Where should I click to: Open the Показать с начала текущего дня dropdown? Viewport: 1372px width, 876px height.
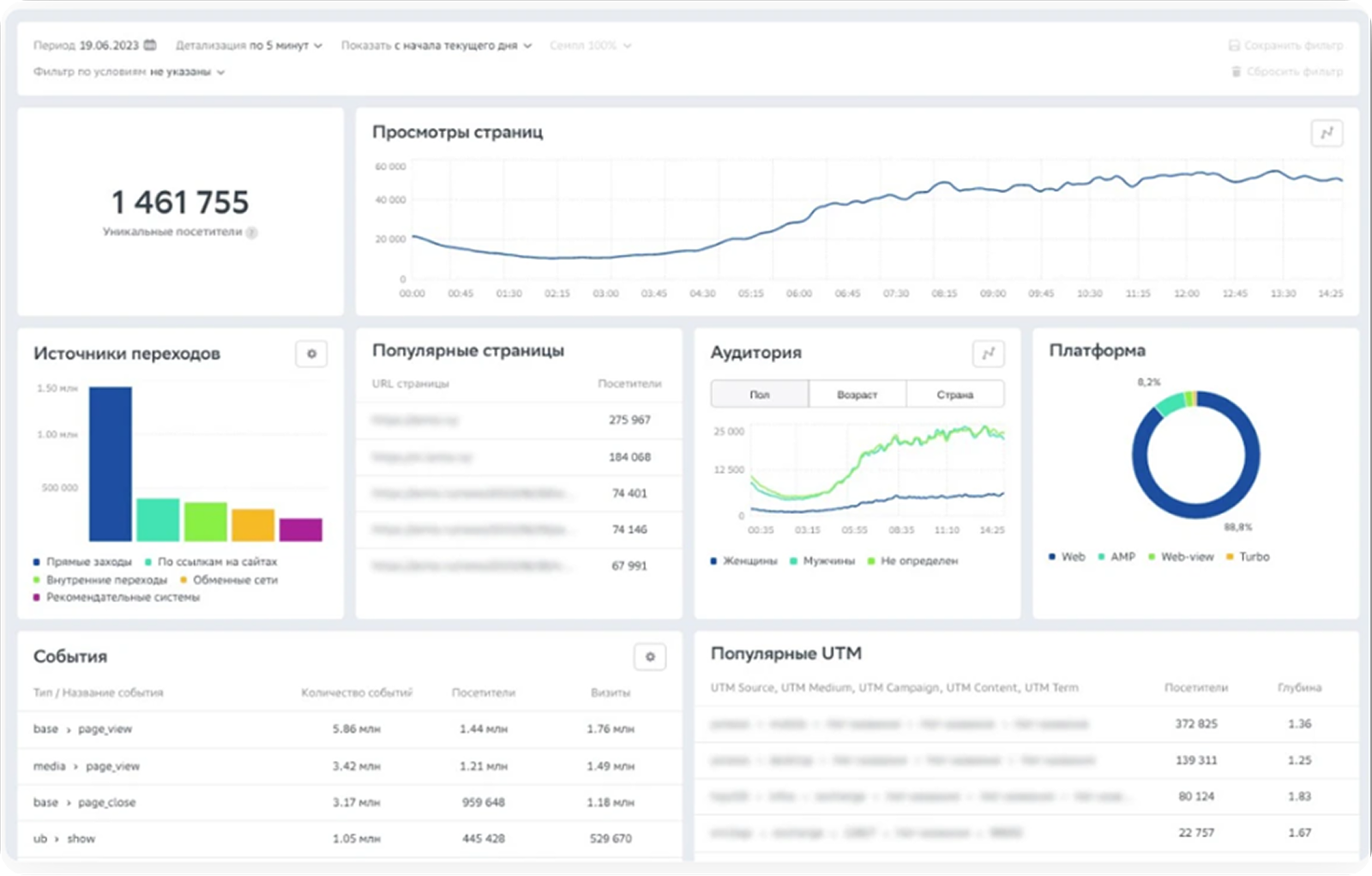tap(436, 45)
